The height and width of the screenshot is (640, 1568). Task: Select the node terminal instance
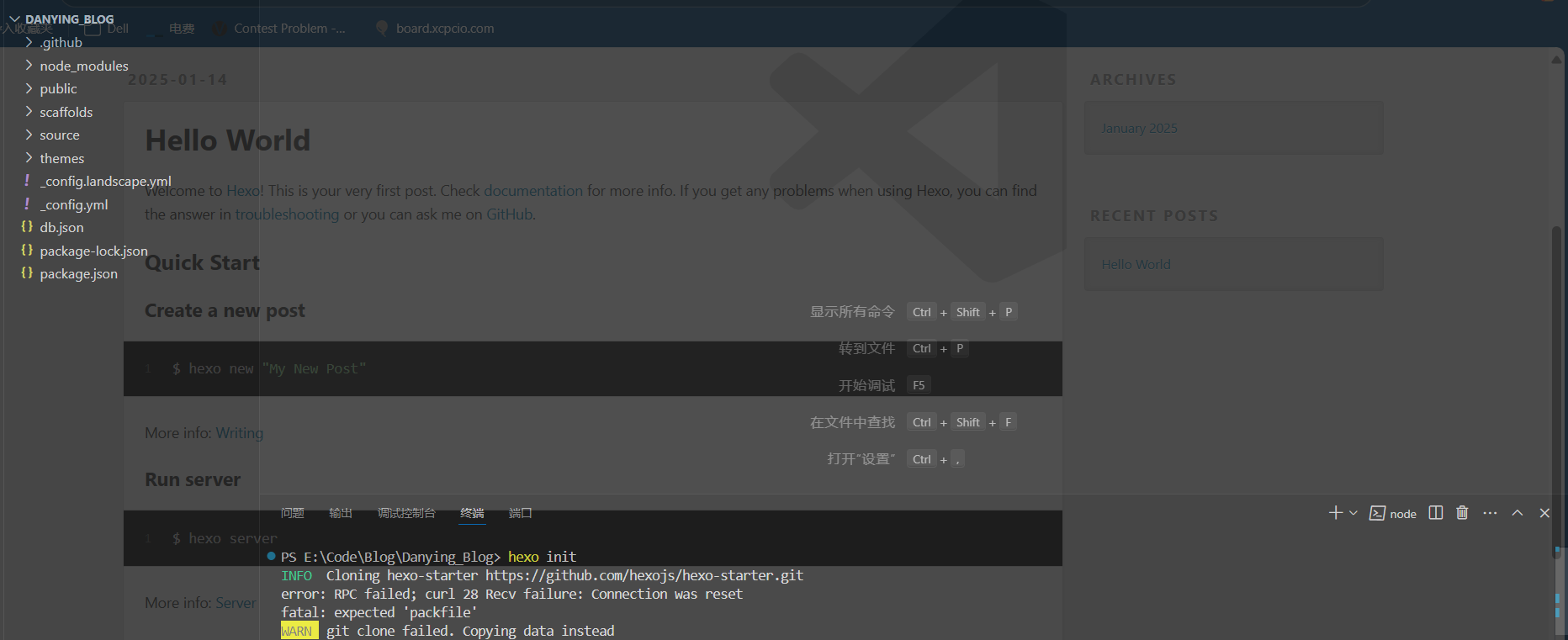tap(1393, 513)
